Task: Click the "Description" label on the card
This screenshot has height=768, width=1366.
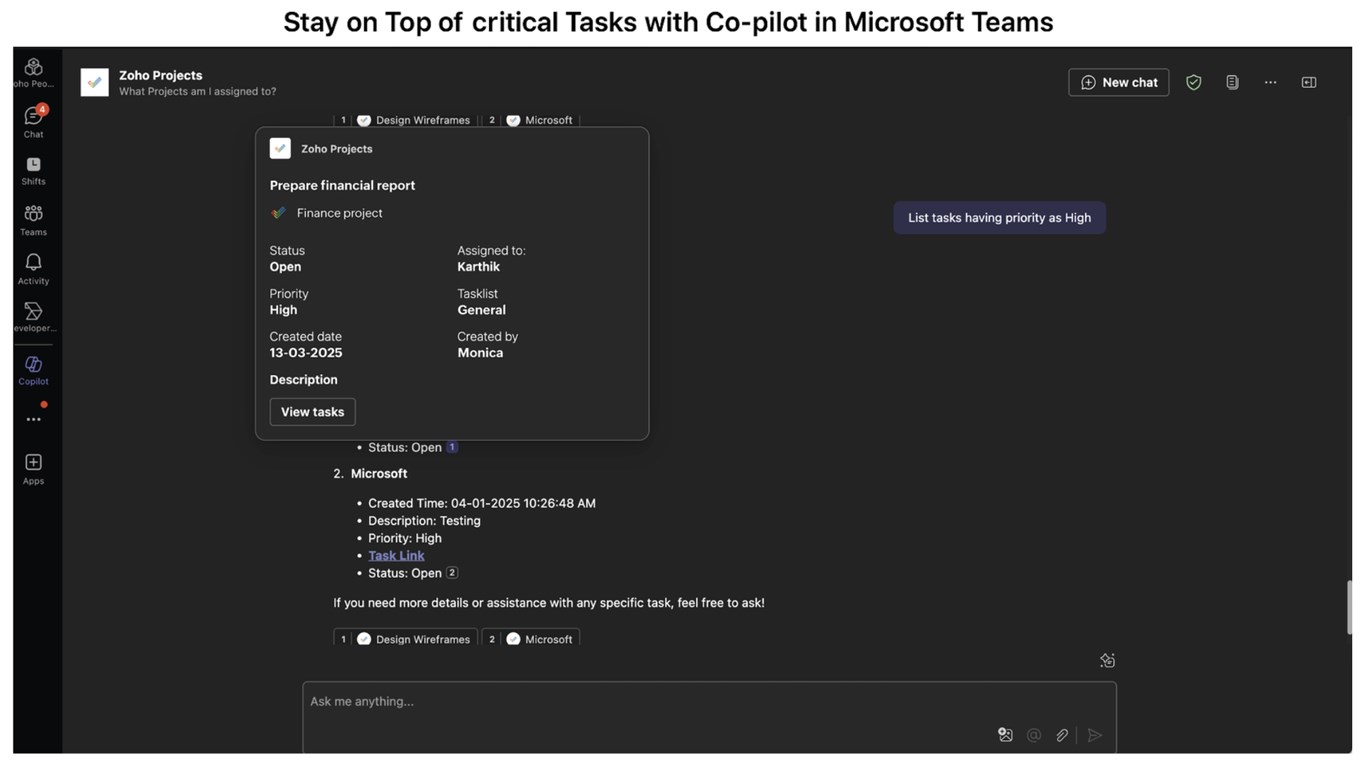Action: [x=303, y=380]
